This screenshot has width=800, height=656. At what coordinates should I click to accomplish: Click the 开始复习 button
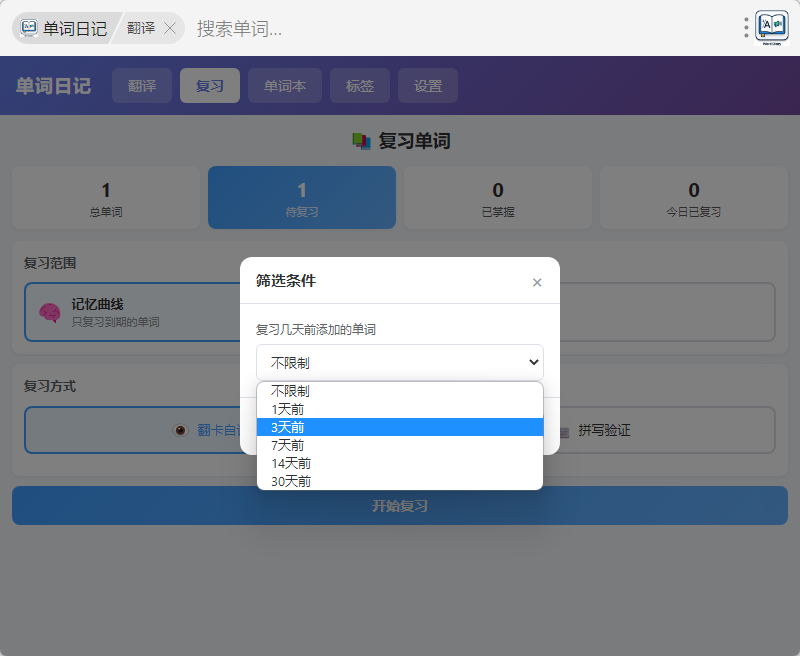(x=400, y=506)
